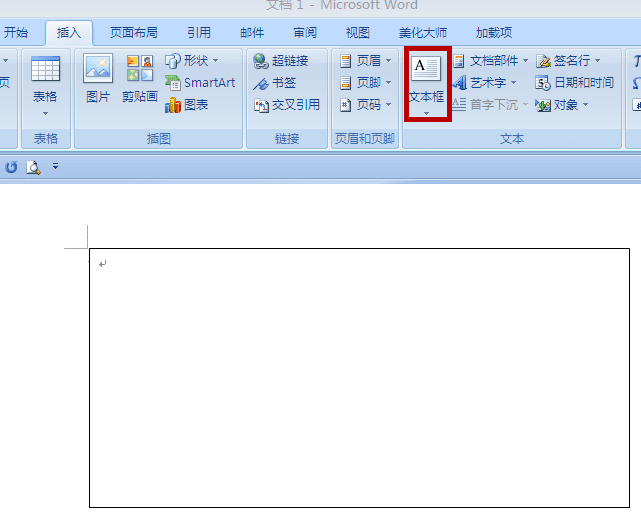The width and height of the screenshot is (641, 519).
Task: Open the 视图 tab
Action: [358, 32]
